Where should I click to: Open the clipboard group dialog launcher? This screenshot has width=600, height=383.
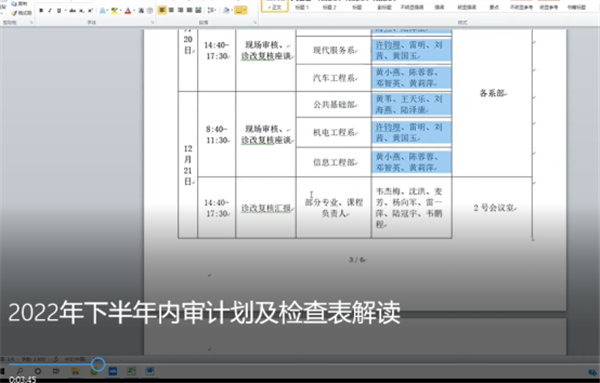click(x=31, y=23)
